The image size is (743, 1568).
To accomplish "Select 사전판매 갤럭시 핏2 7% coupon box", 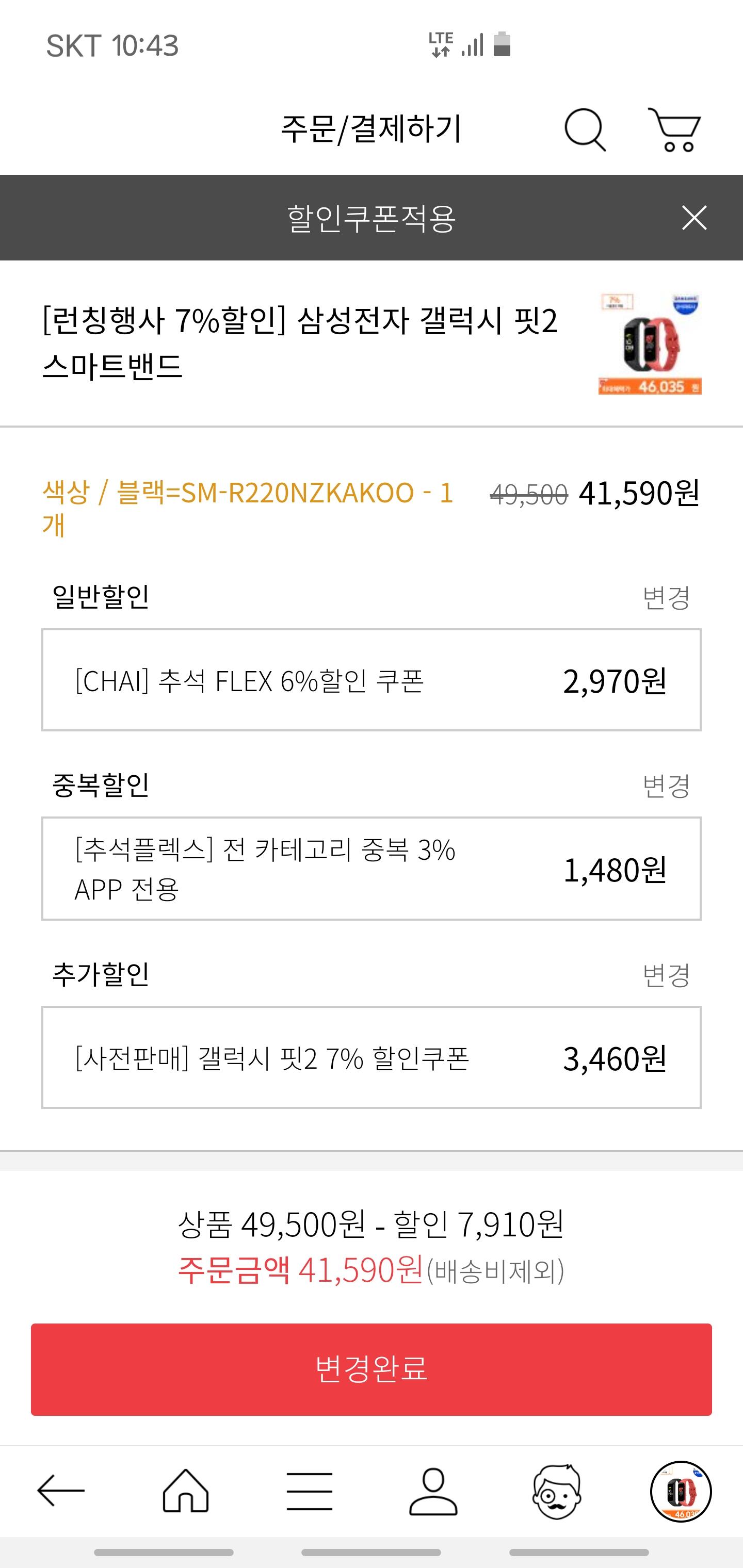I will 371,1057.
